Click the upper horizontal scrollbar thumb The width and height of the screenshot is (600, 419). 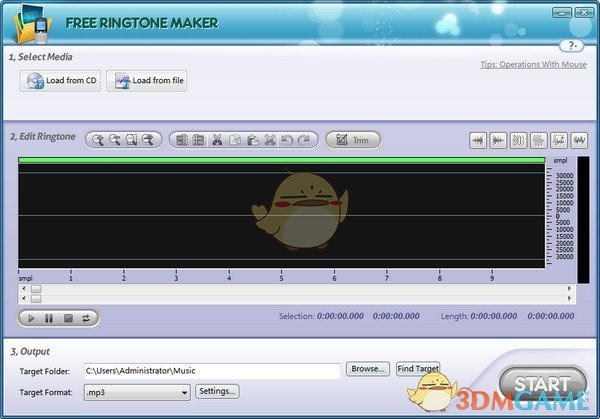pos(36,289)
